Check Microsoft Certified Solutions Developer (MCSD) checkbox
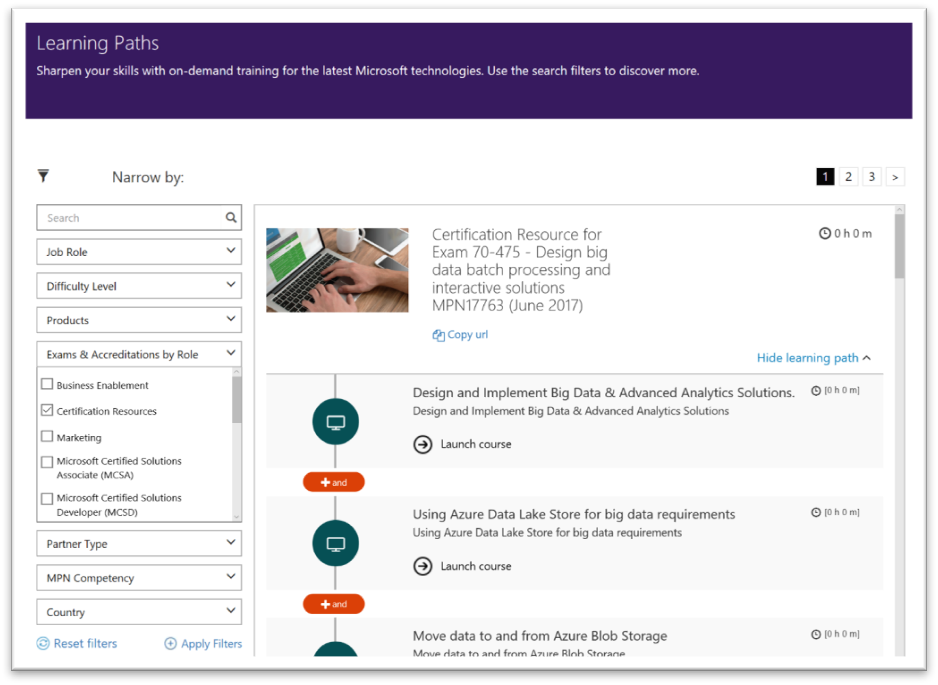The height and width of the screenshot is (685, 938). coord(47,498)
